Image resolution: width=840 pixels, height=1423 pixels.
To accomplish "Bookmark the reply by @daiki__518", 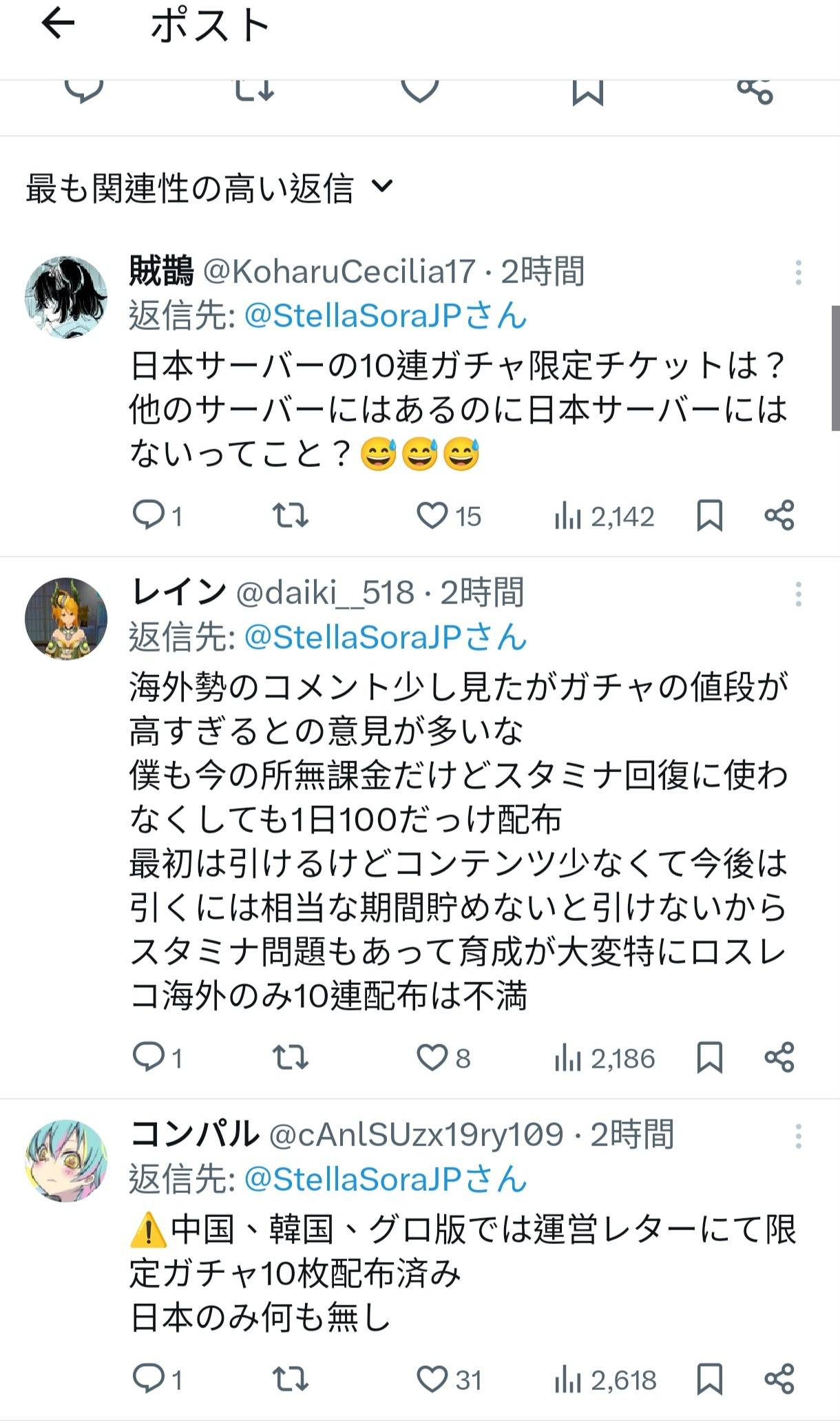I will (710, 1058).
